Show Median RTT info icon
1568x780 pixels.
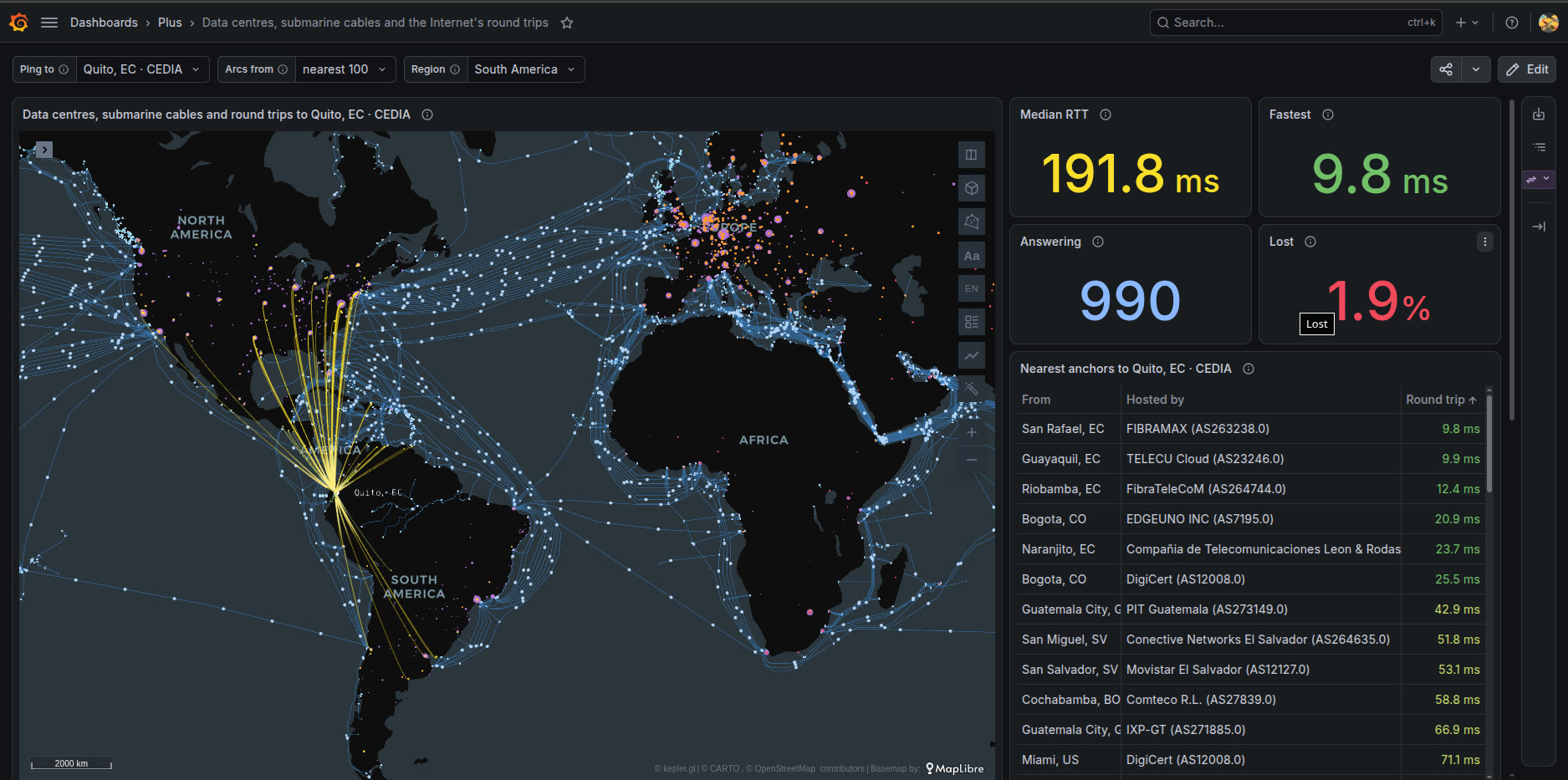coord(1106,115)
